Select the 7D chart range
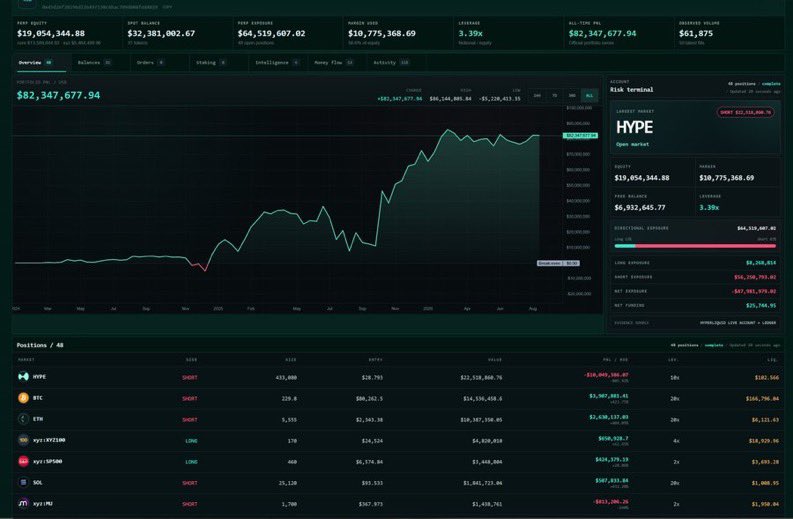The height and width of the screenshot is (519, 793). click(554, 95)
